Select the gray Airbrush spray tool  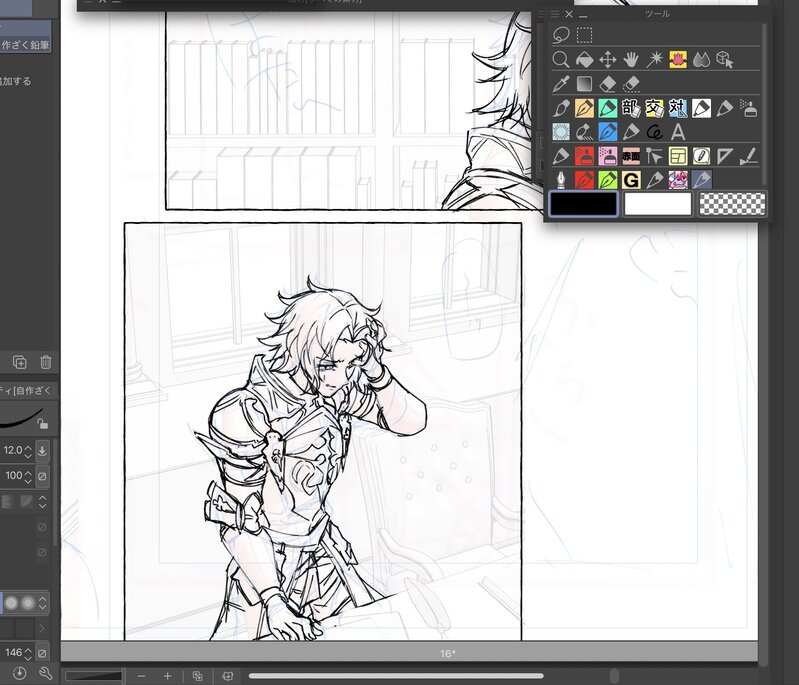coord(748,108)
